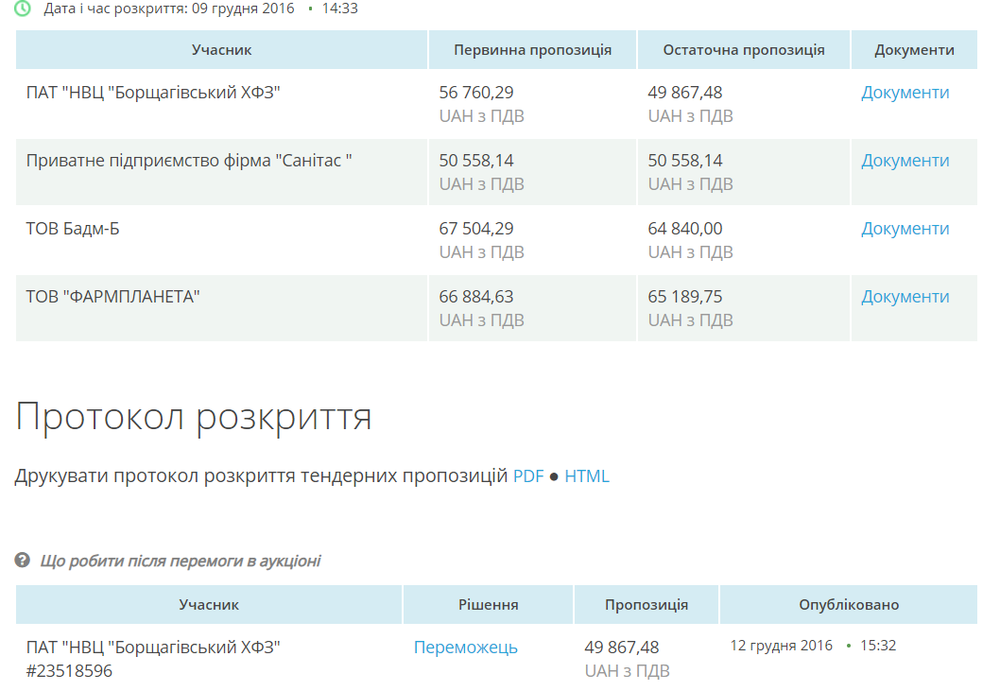Click disclosure time 14:33
This screenshot has width=1000, height=691.
point(340,9)
